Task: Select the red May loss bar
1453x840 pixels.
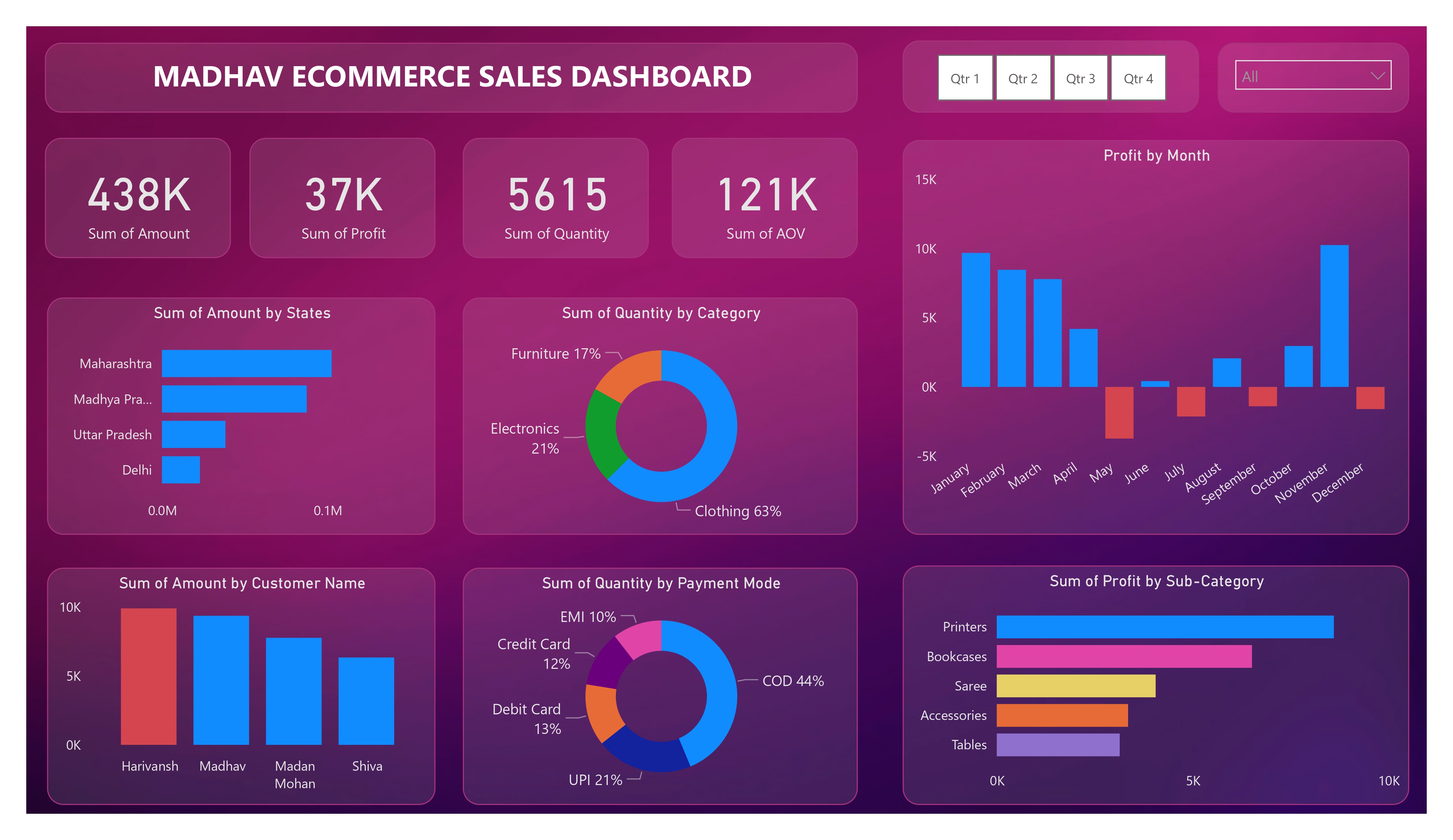Action: (x=1119, y=412)
